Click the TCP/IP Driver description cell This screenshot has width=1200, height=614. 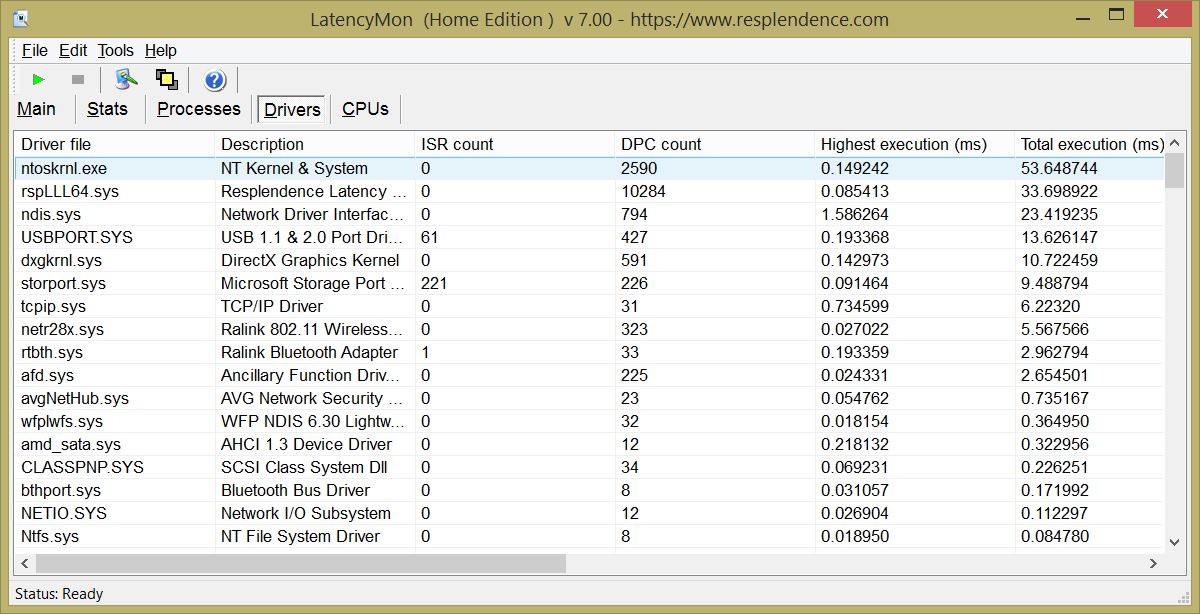272,306
